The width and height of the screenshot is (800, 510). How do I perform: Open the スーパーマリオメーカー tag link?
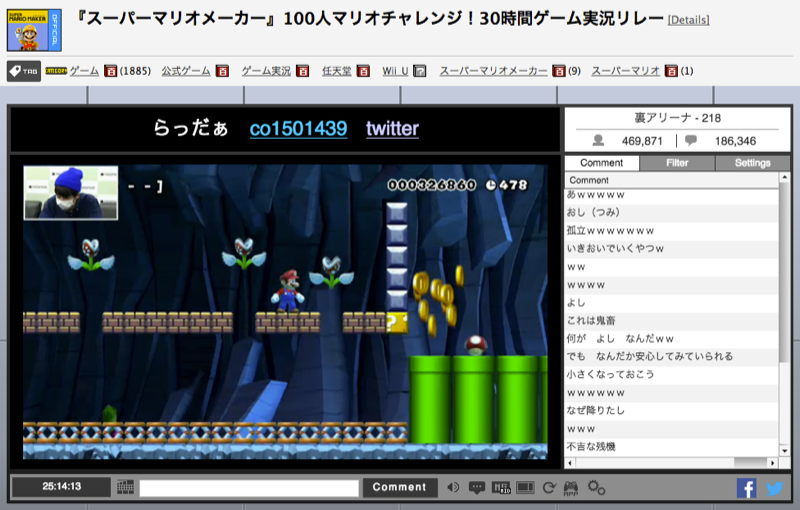[x=493, y=71]
